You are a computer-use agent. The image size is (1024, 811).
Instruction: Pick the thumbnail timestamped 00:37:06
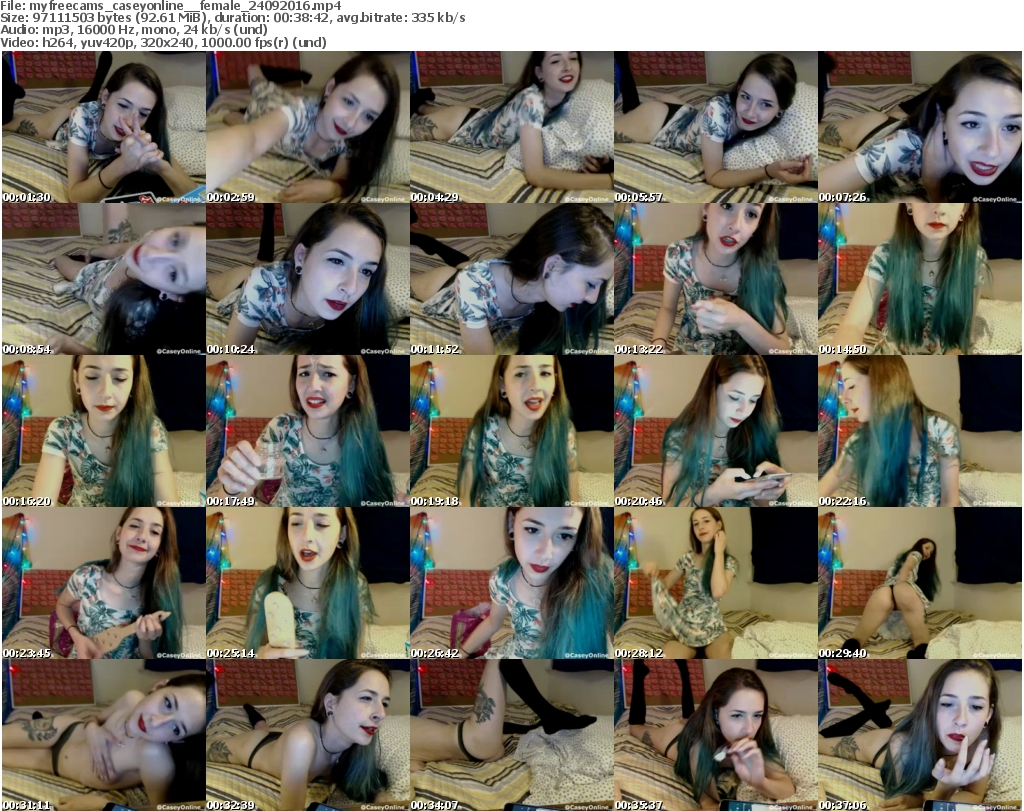click(920, 735)
